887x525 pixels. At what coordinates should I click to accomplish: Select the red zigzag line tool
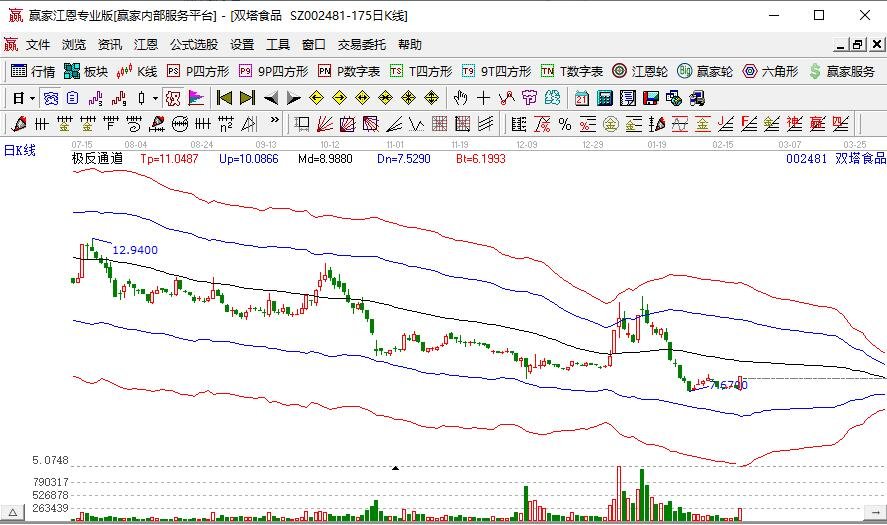click(x=506, y=98)
